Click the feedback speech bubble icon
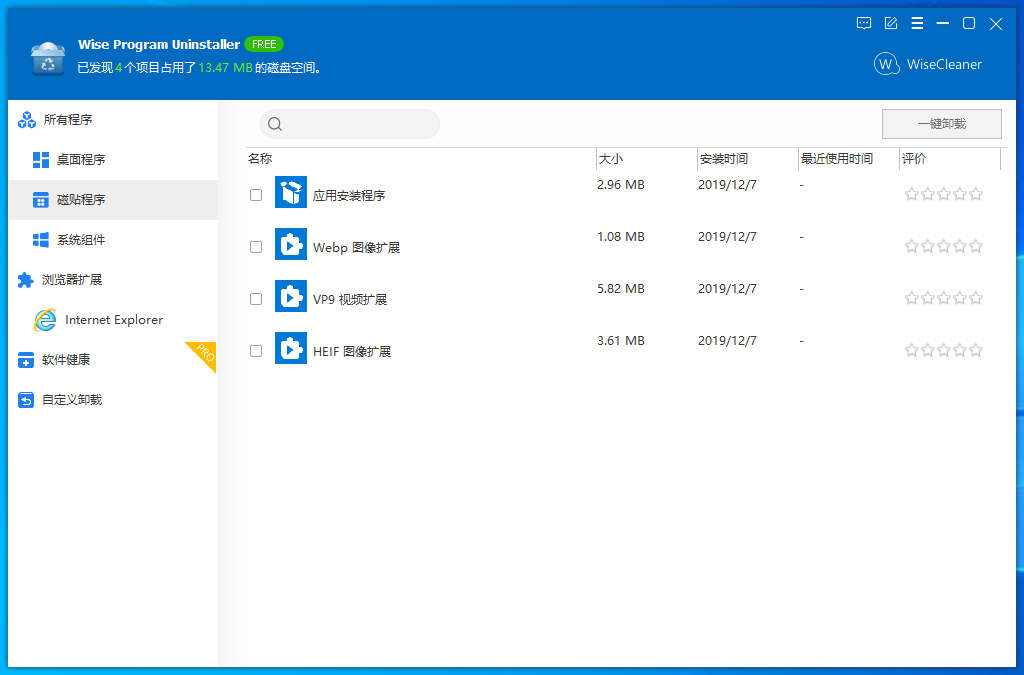The image size is (1024, 675). point(863,23)
